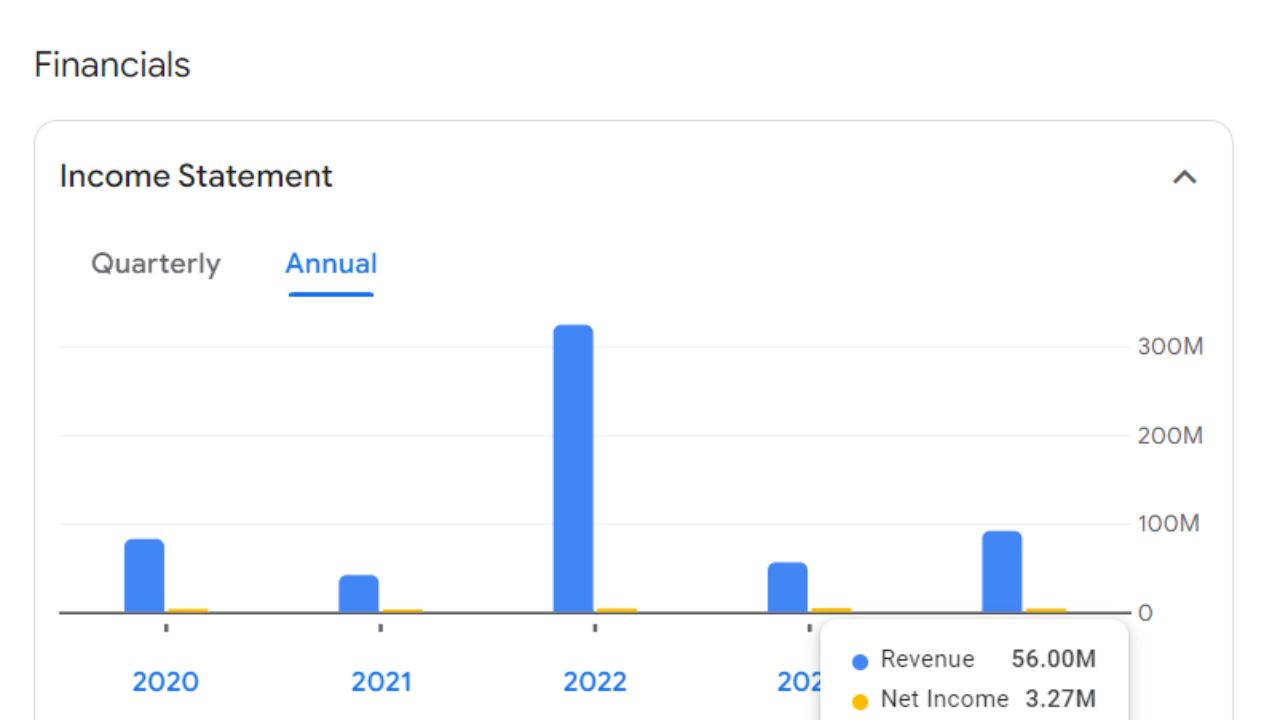Click the tall 2022 revenue bar

[573, 468]
